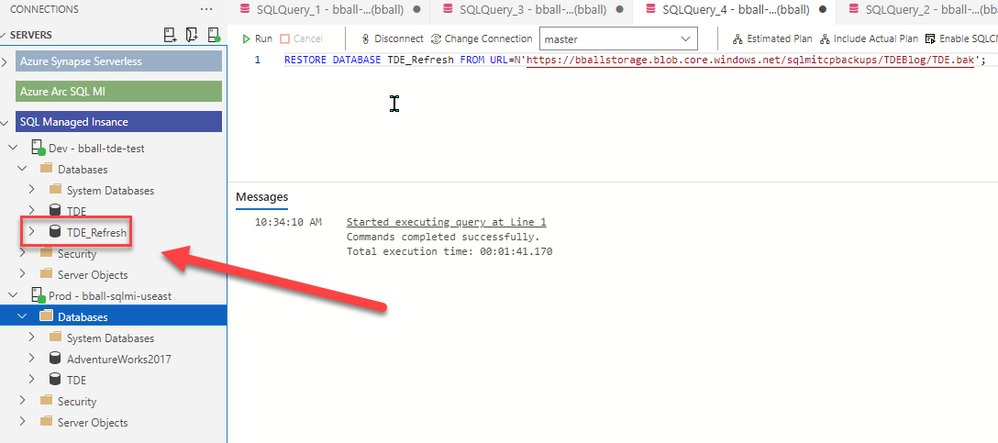Screen dimensions: 998x443
Task: Collapse the SQL Managed Insance group
Action: click(5, 122)
